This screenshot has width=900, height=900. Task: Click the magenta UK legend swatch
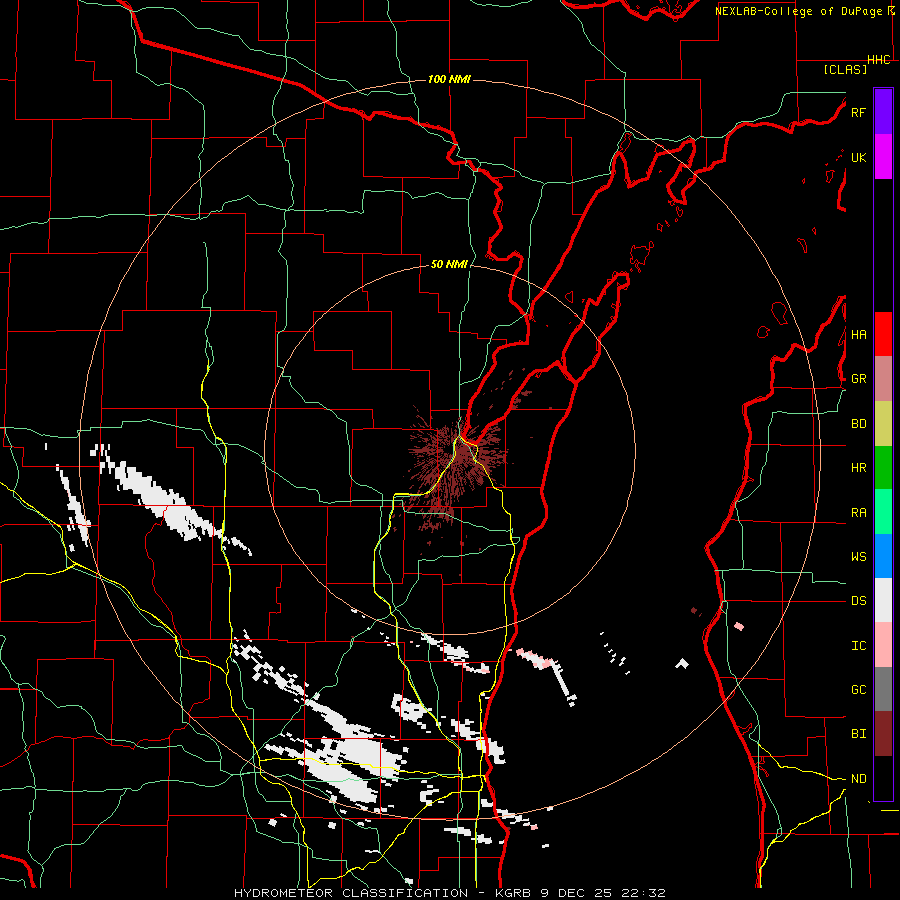pos(883,157)
